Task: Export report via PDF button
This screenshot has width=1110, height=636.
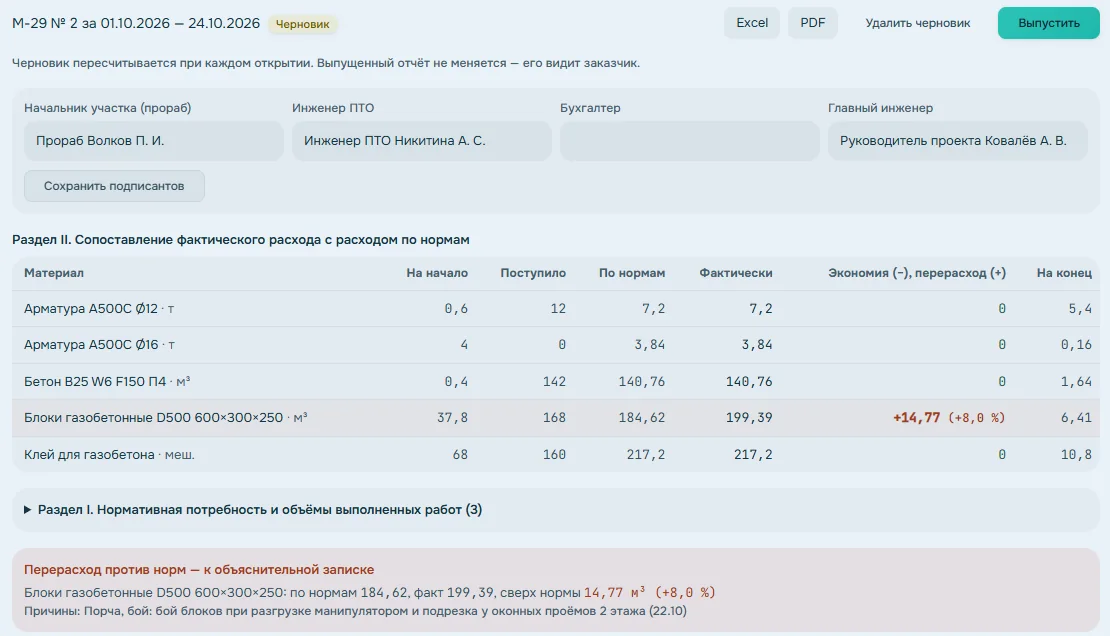Action: [x=813, y=23]
